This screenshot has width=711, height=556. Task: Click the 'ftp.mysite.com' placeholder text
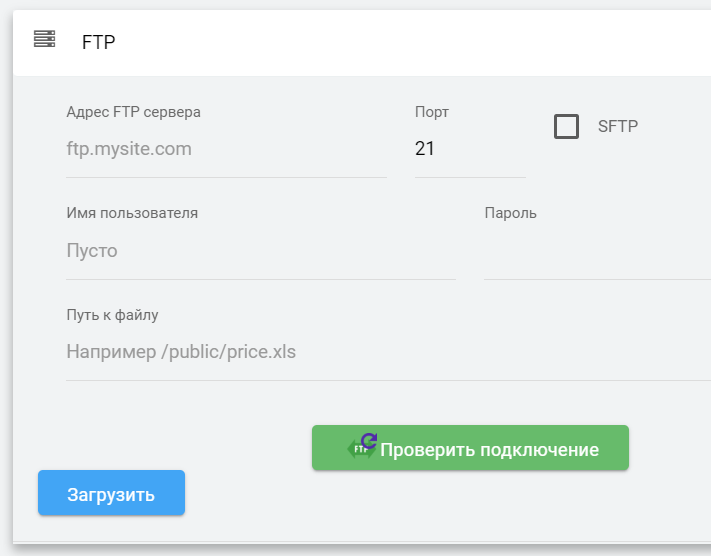(129, 150)
